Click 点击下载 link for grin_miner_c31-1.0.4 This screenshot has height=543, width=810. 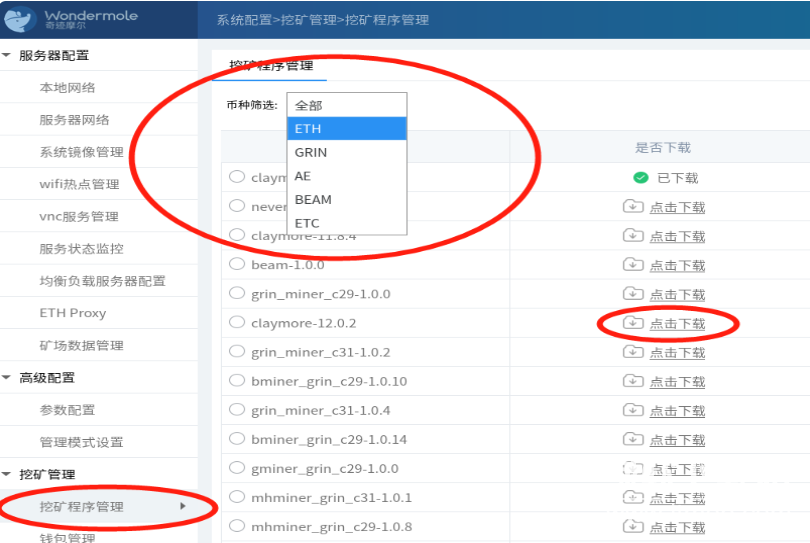pyautogui.click(x=677, y=410)
